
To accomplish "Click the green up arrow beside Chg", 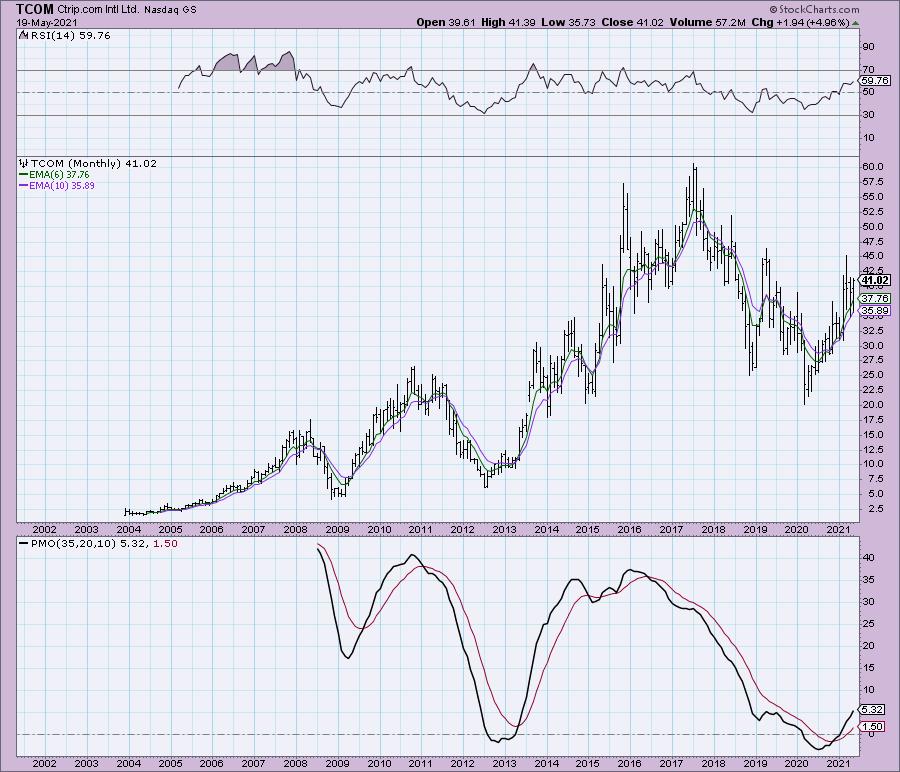I will point(856,24).
